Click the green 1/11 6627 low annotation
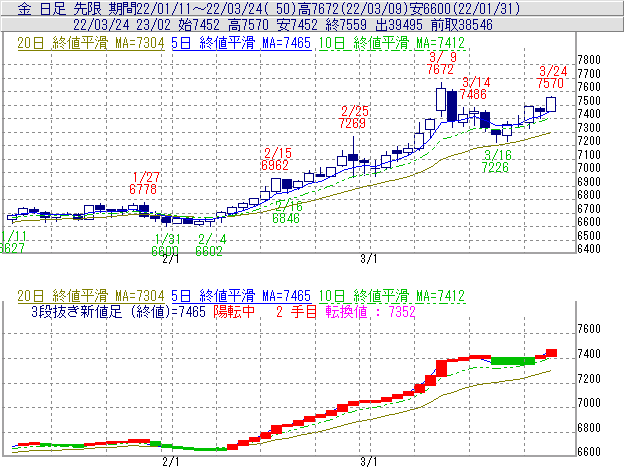This screenshot has height=475, width=624. tap(12, 242)
